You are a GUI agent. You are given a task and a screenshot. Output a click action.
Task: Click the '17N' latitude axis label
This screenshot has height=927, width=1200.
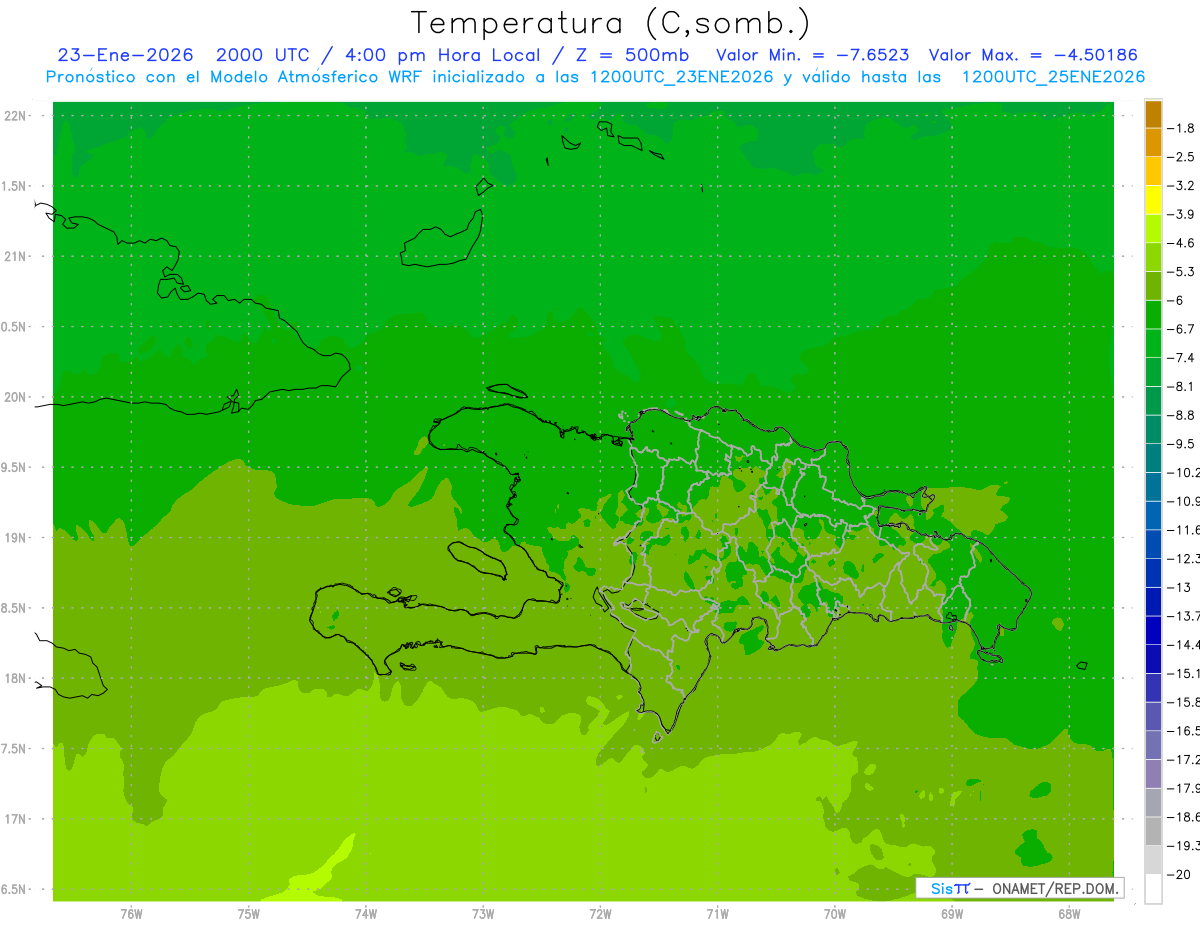click(x=17, y=819)
